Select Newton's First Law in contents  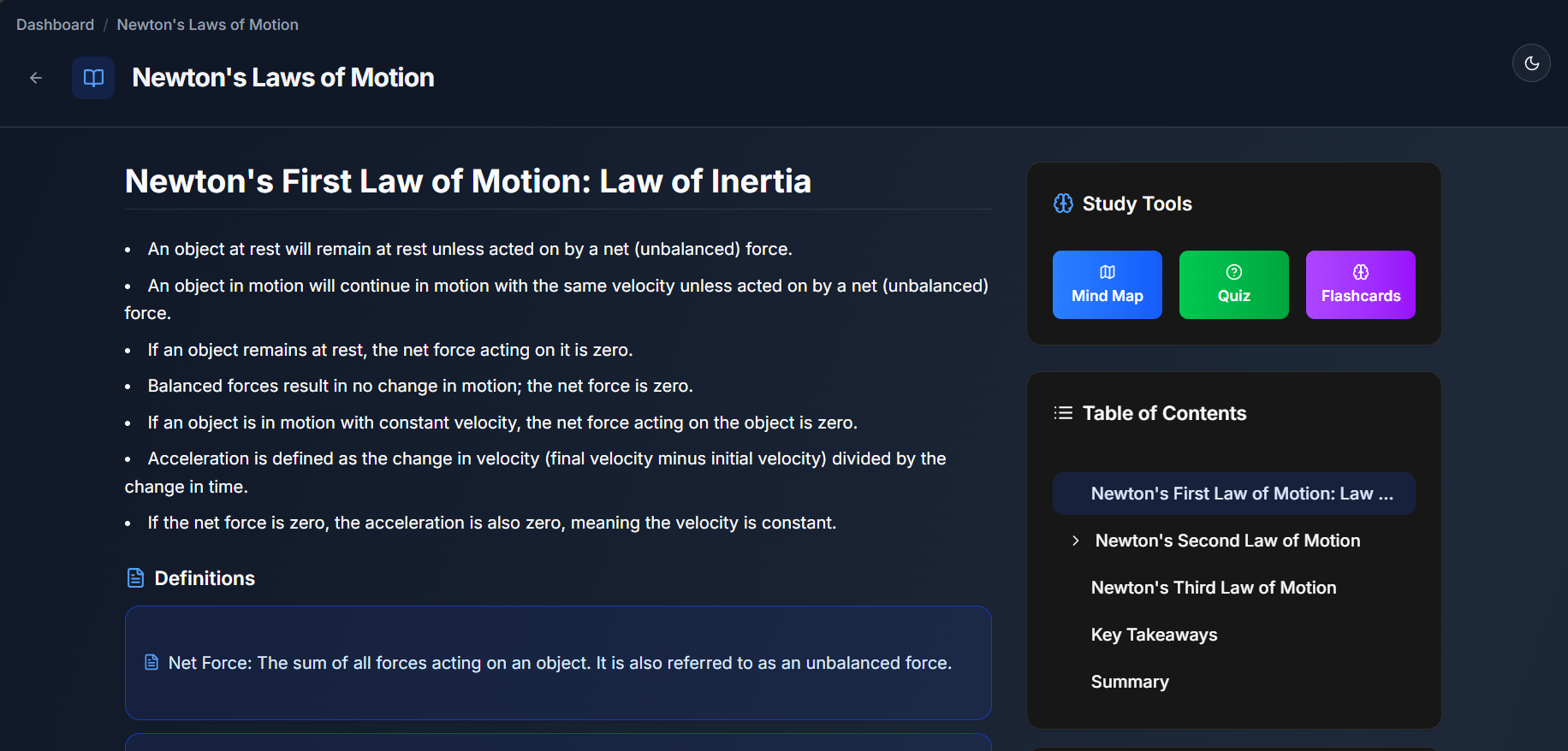click(x=1233, y=494)
